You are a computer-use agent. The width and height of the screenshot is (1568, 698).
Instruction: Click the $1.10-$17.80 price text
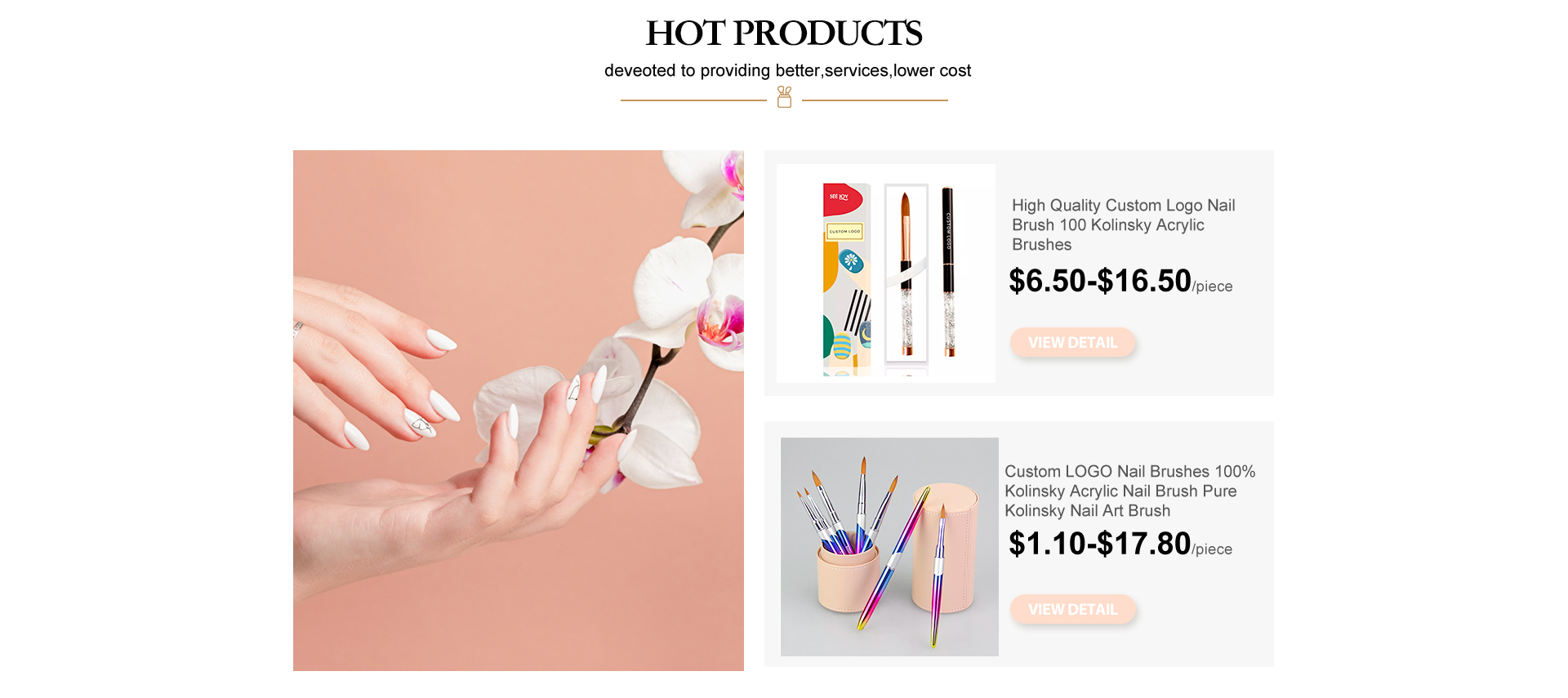(x=1100, y=544)
